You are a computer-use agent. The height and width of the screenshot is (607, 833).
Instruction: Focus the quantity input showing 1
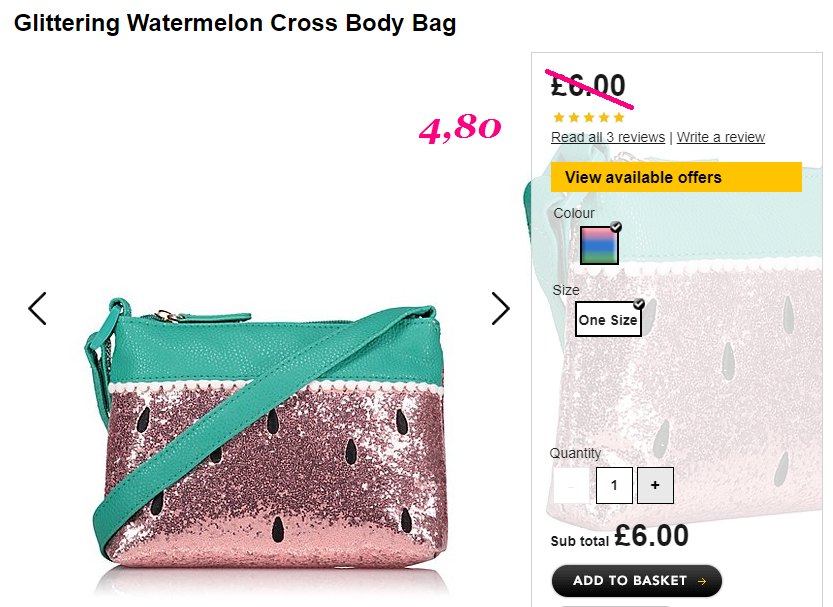[614, 485]
